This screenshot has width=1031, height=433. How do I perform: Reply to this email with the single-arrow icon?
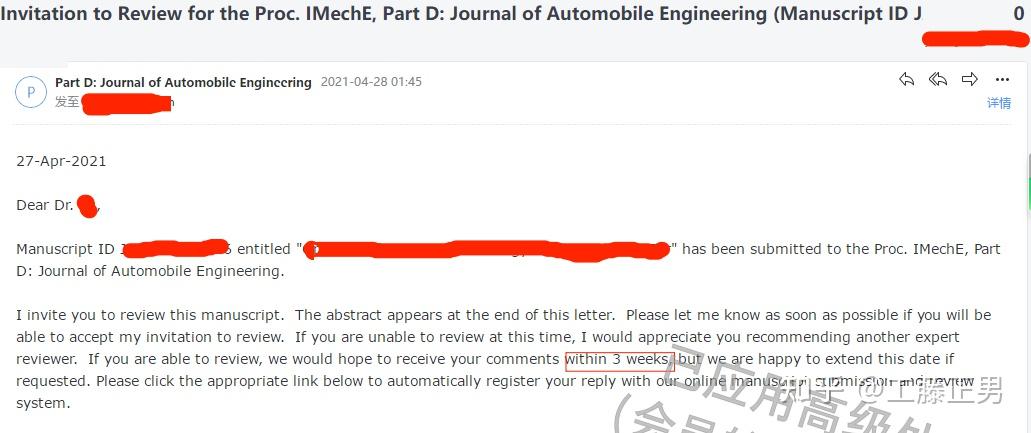[x=907, y=80]
